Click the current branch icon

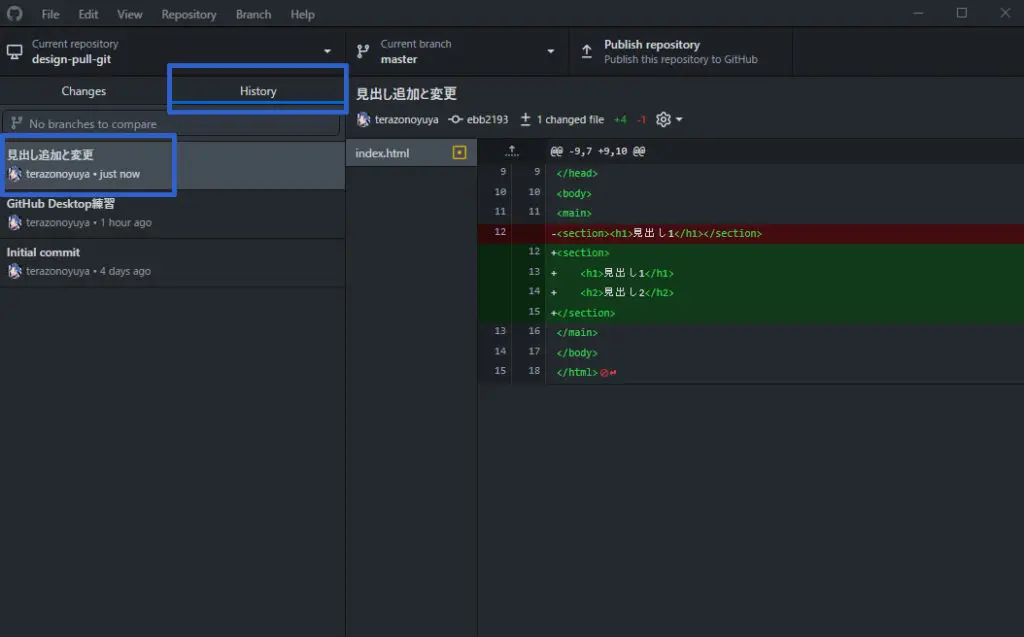pos(363,52)
